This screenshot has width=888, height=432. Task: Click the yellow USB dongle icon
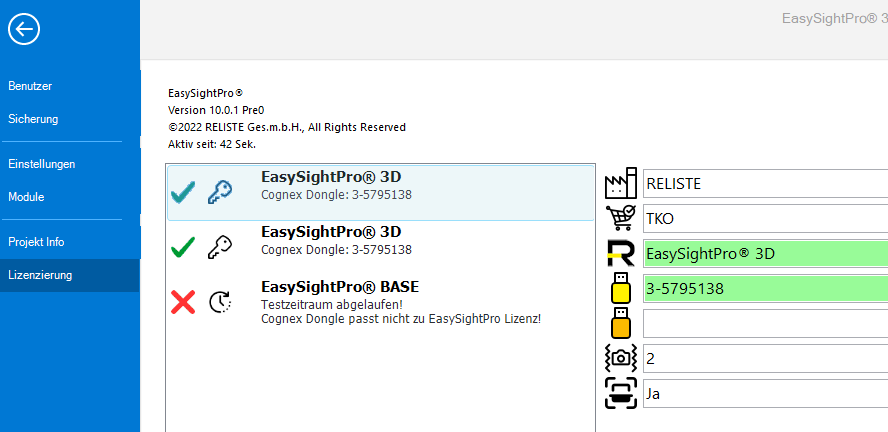tap(621, 288)
